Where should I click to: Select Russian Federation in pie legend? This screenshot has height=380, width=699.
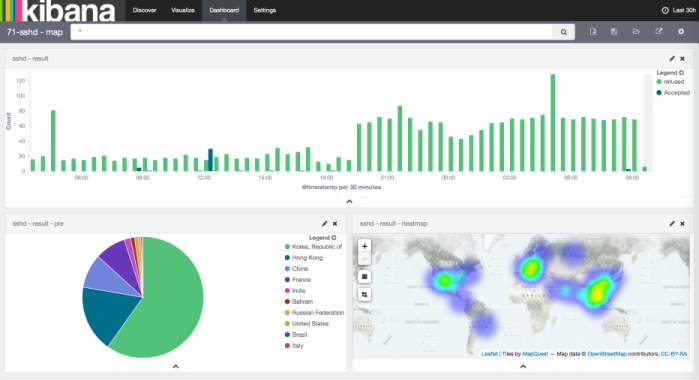click(x=314, y=313)
